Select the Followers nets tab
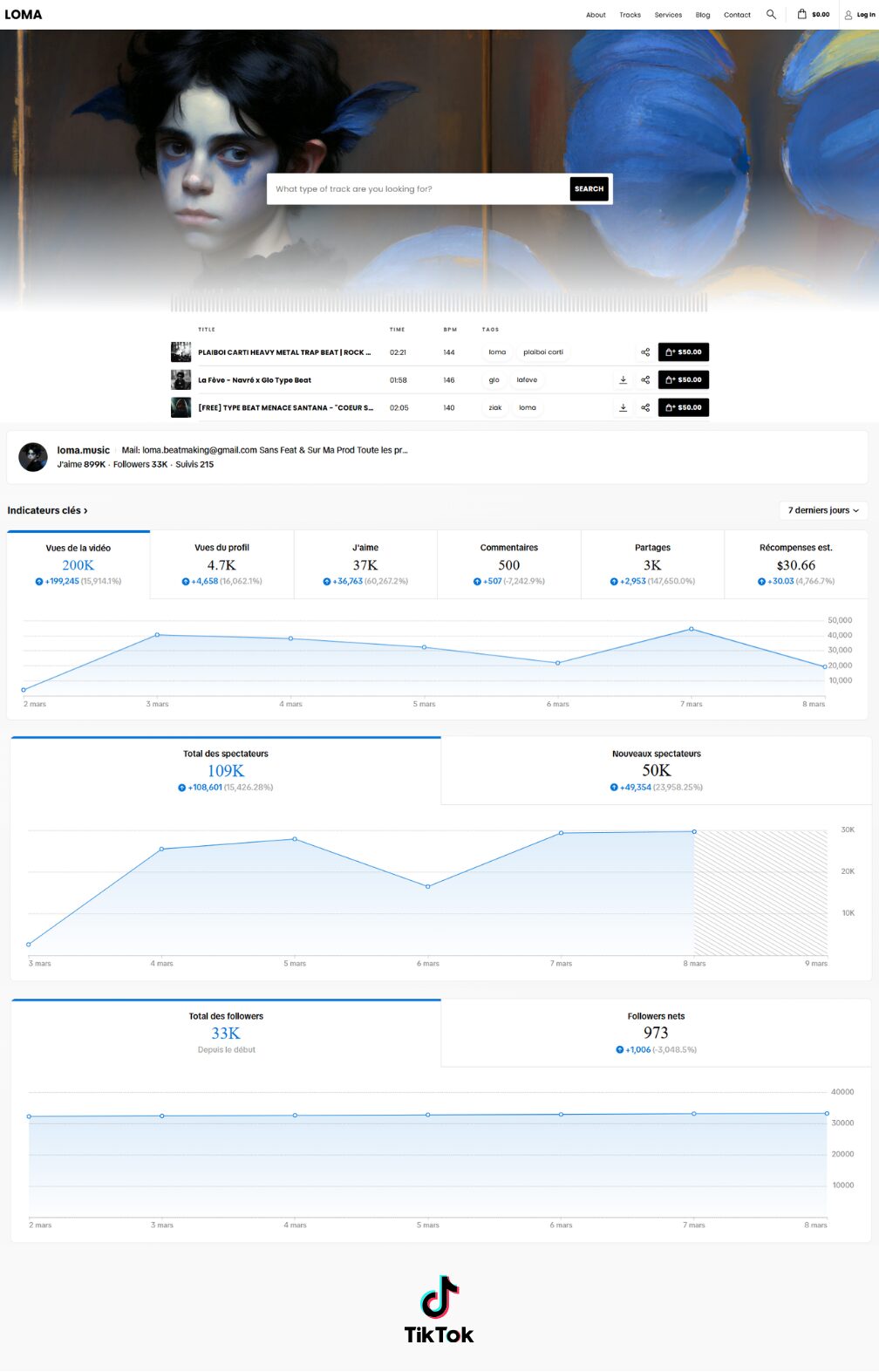Screen dimensions: 879x1372 [656, 1032]
